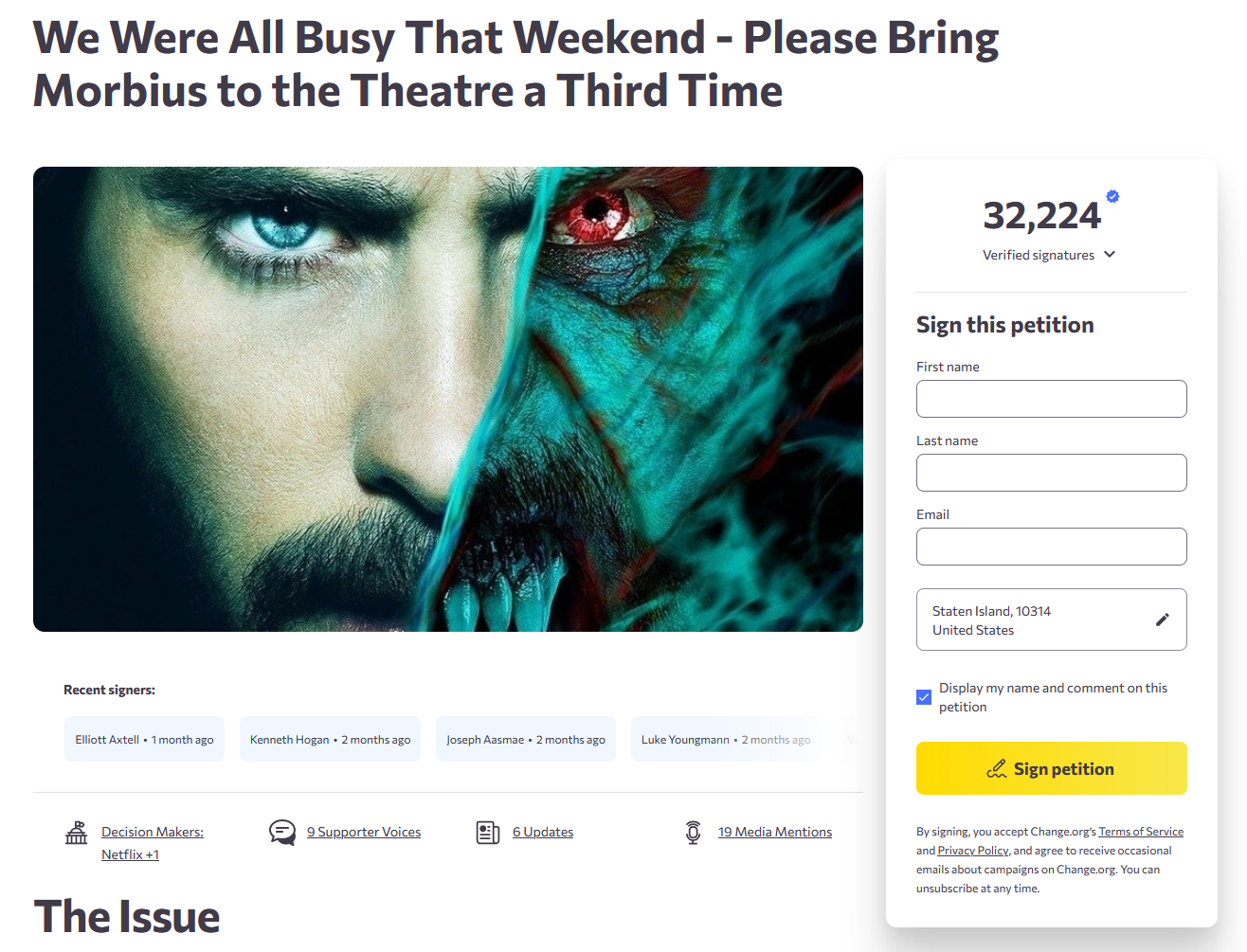Select recent signer Elliott Axtell chip

(144, 740)
